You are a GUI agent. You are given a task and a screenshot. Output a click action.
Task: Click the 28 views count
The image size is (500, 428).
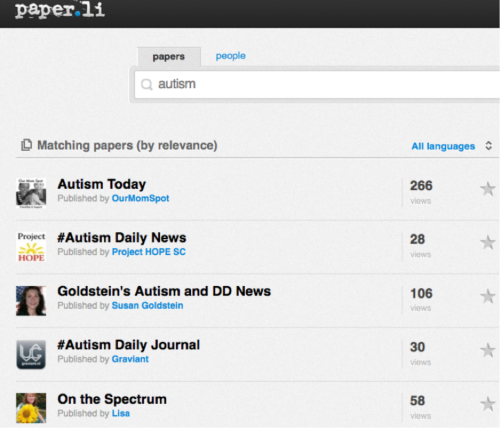(x=417, y=240)
